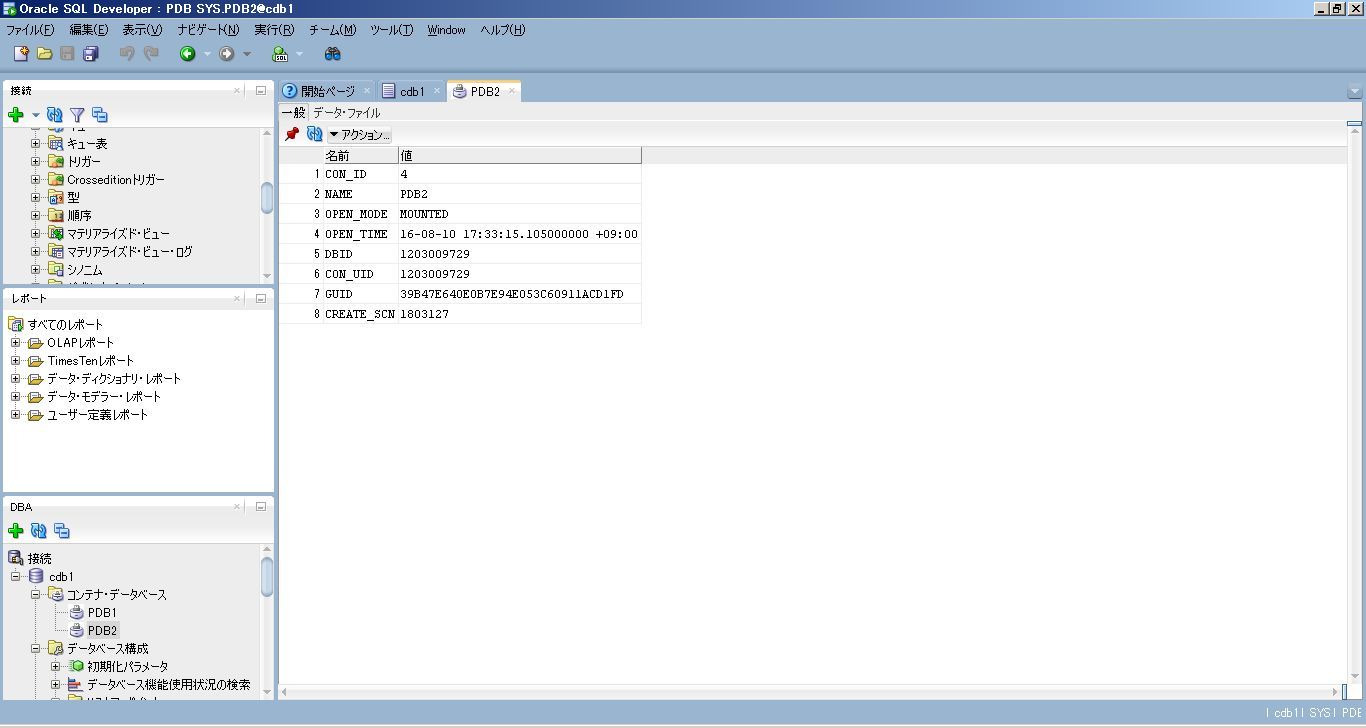The width and height of the screenshot is (1366, 728).
Task: Open the ファイル(F) menu
Action: (x=30, y=30)
